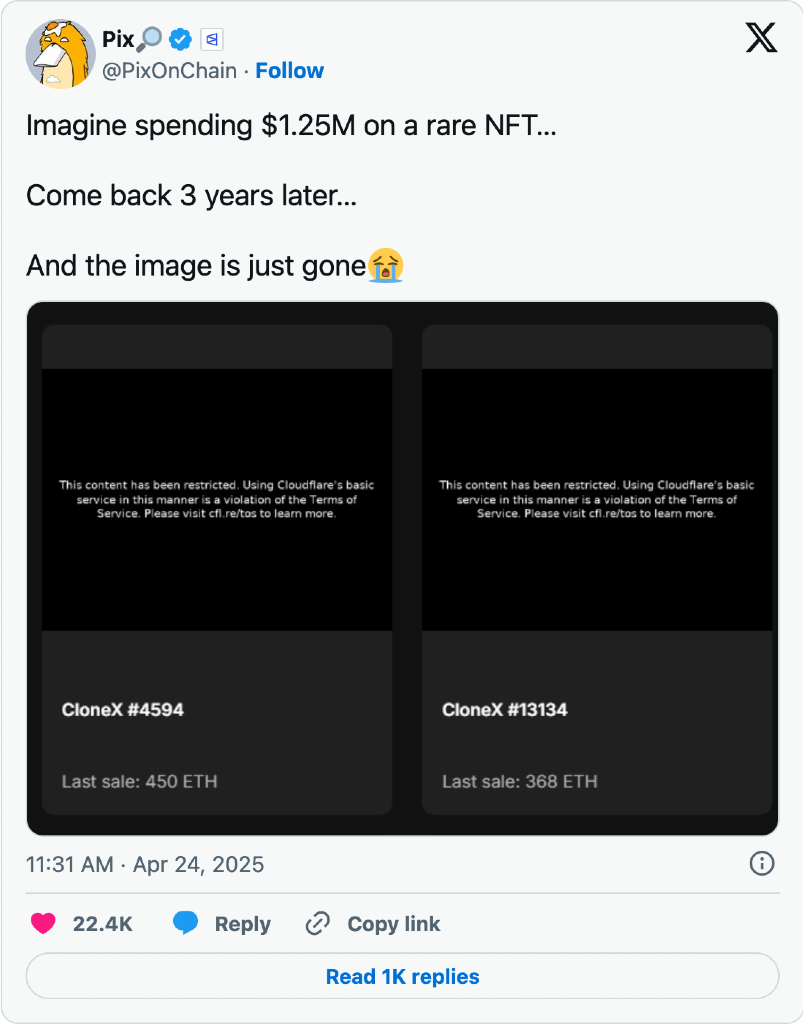Viewport: 803px width, 1024px height.
Task: Click the affiliate badge beside verified checkmark
Action: tap(211, 40)
